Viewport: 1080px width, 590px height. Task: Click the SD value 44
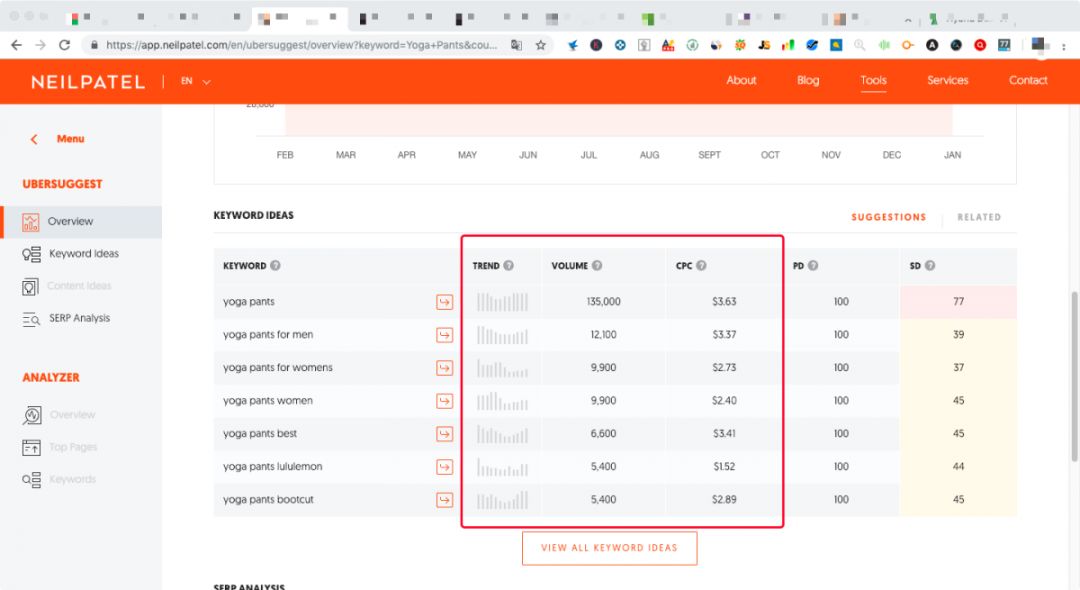(958, 467)
